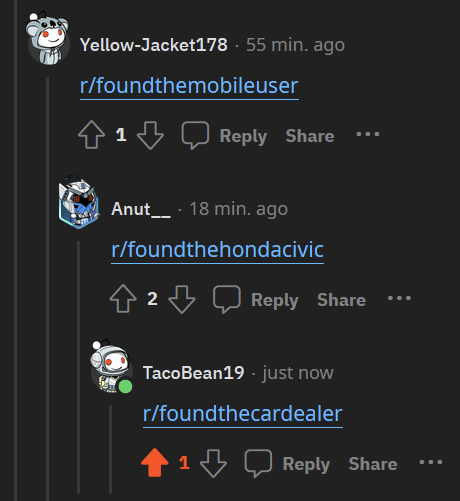View Yellow-Jacket178's avatar profile
Viewport: 460px width, 501px height.
tap(48, 38)
